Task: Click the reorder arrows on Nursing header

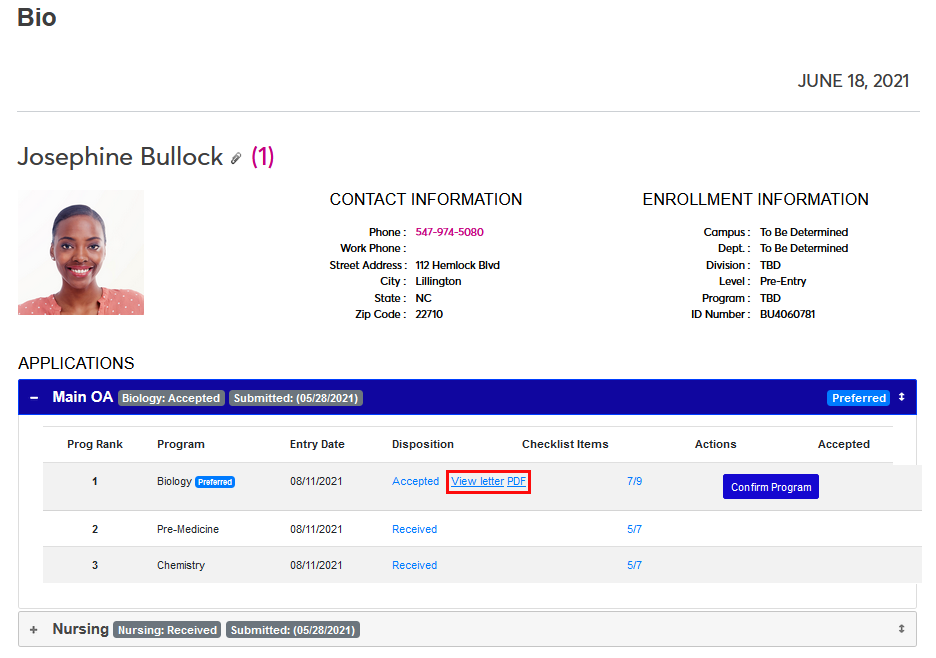Action: click(x=901, y=629)
